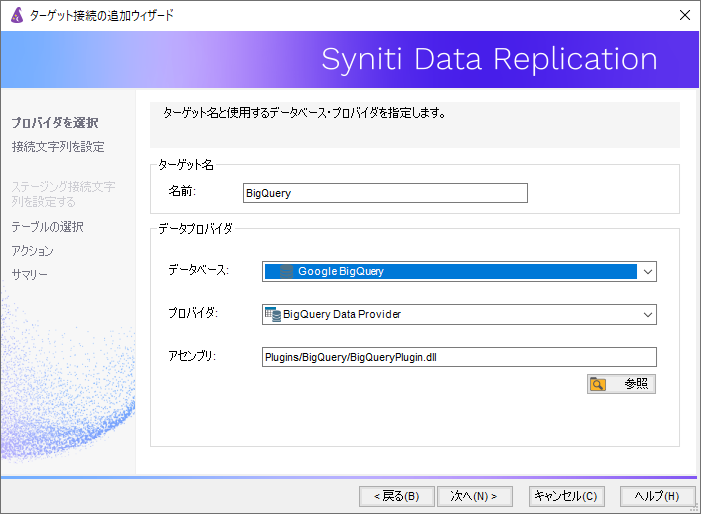Click the 名前 input field containing BigQuery
Viewport: 701px width, 514px height.
click(x=385, y=193)
